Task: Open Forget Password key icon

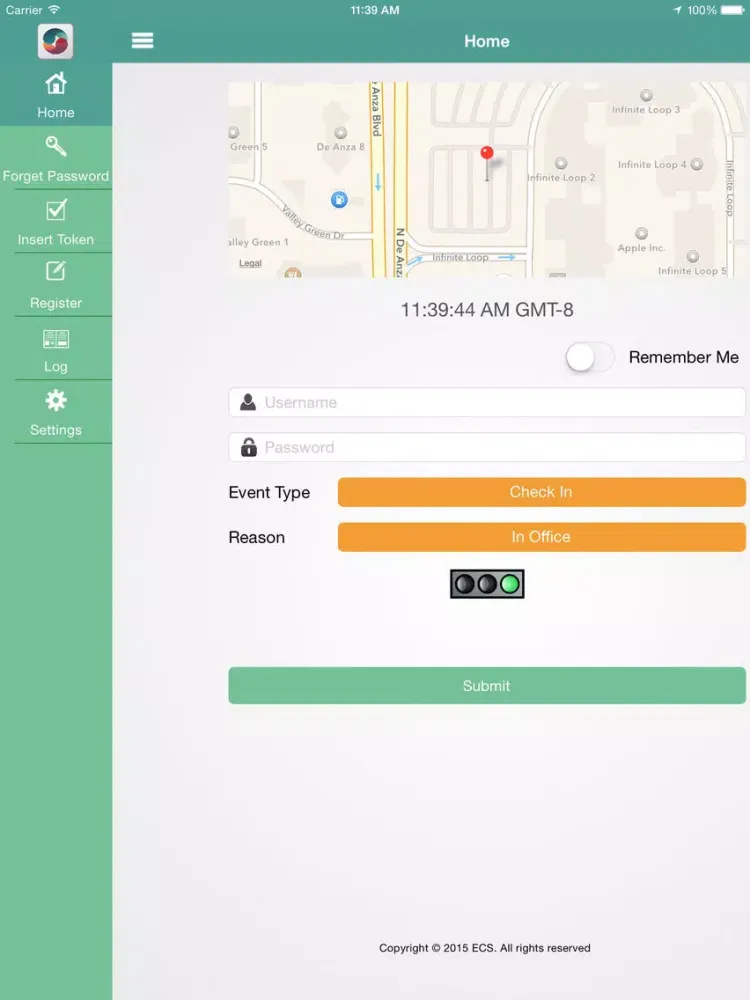Action: tap(55, 147)
